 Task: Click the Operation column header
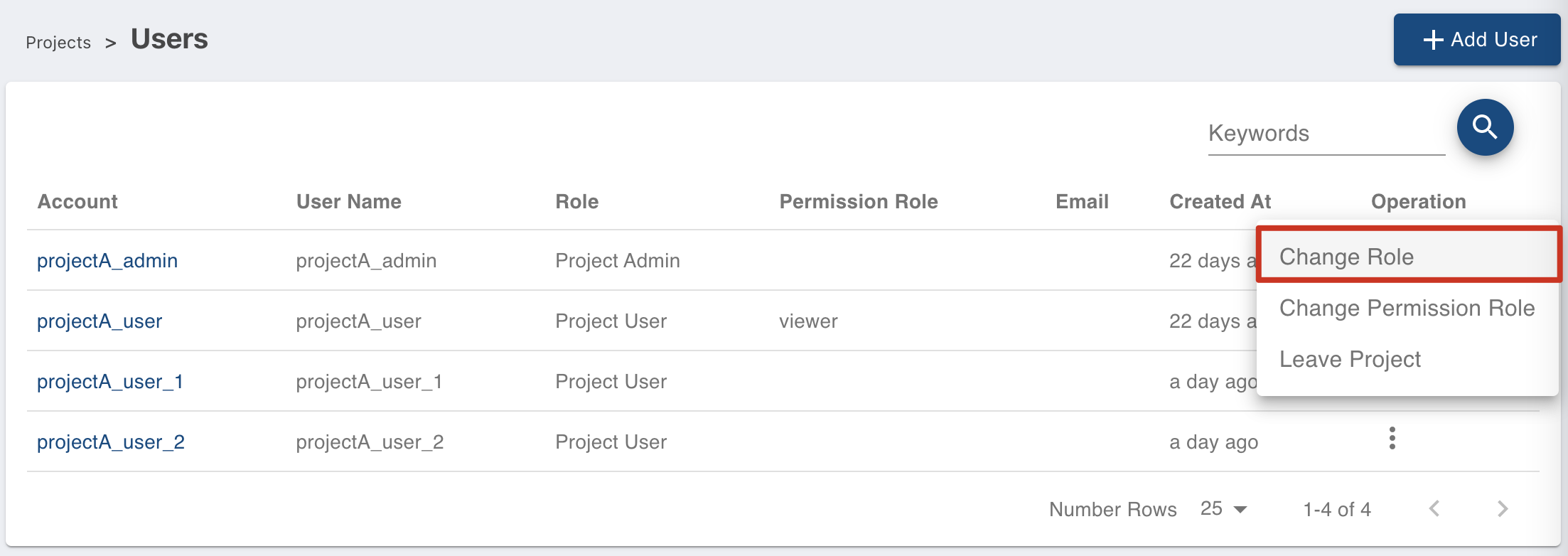1419,202
